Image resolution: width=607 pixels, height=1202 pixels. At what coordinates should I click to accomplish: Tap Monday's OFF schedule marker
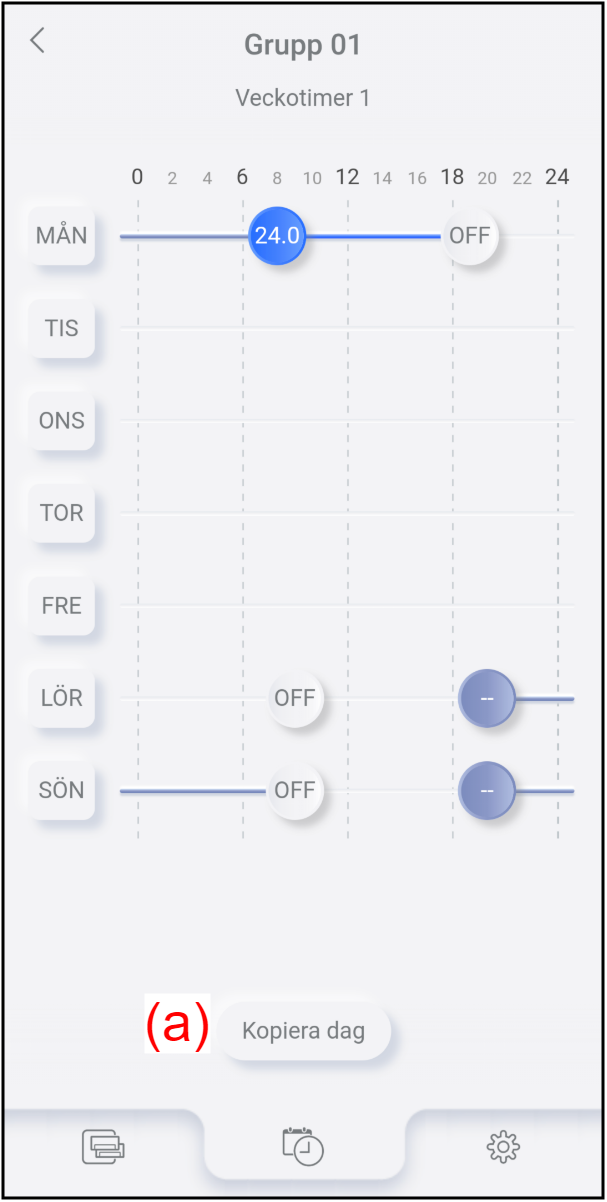pyautogui.click(x=470, y=236)
